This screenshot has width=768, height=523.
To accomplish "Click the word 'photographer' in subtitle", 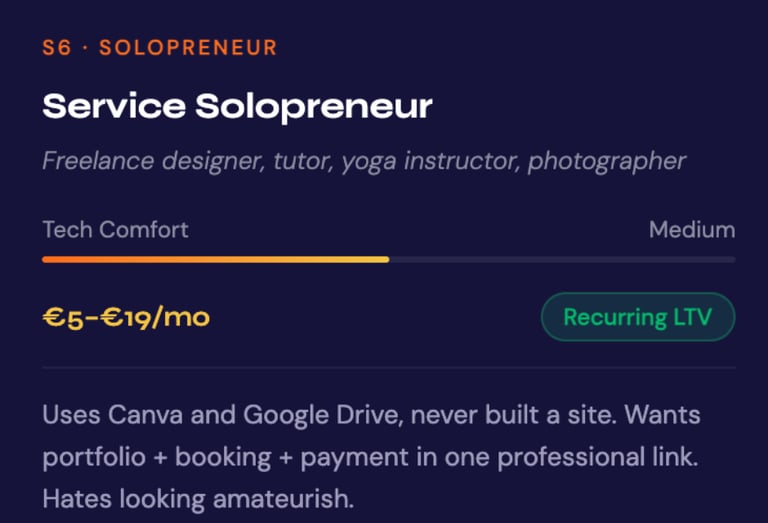I will pos(606,162).
